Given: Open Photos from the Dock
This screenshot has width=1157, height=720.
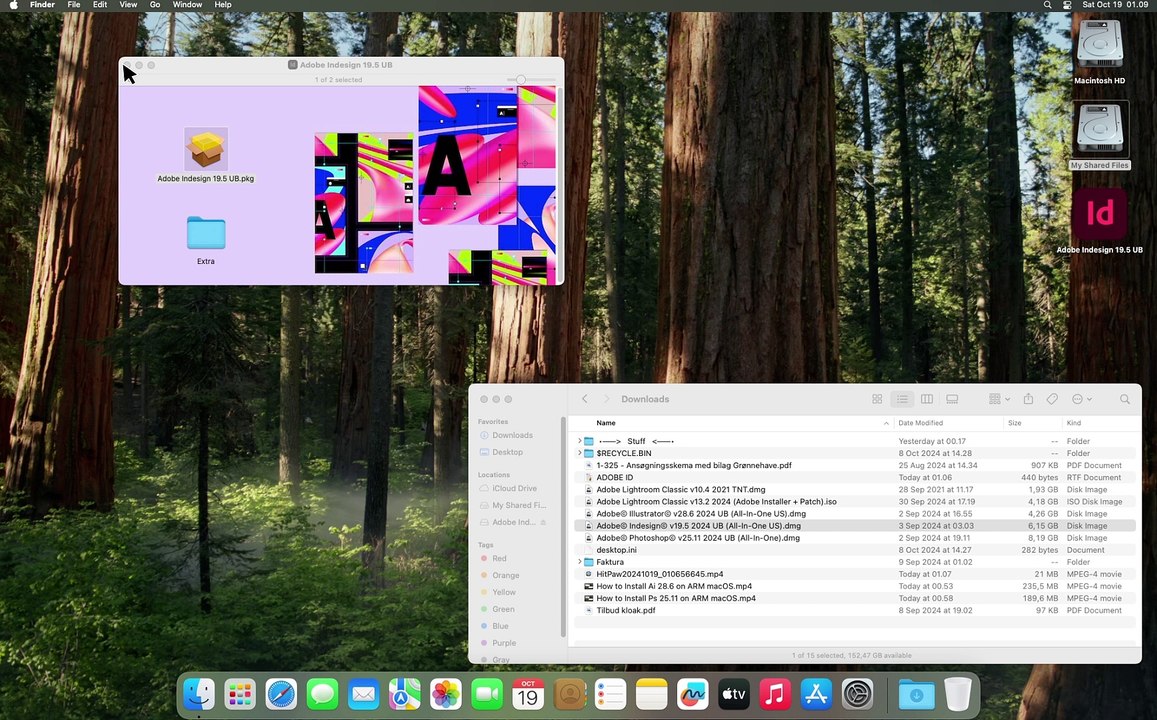Looking at the screenshot, I should (446, 694).
